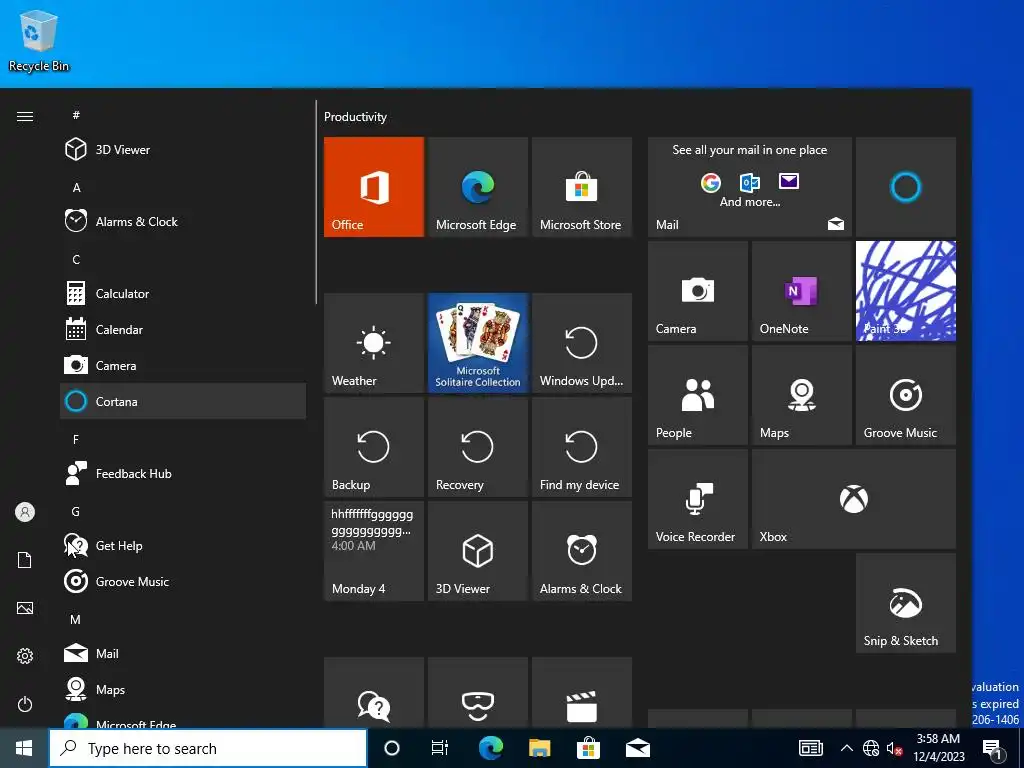This screenshot has width=1024, height=768.
Task: Select 3D Viewer in the app list
Action: point(183,150)
